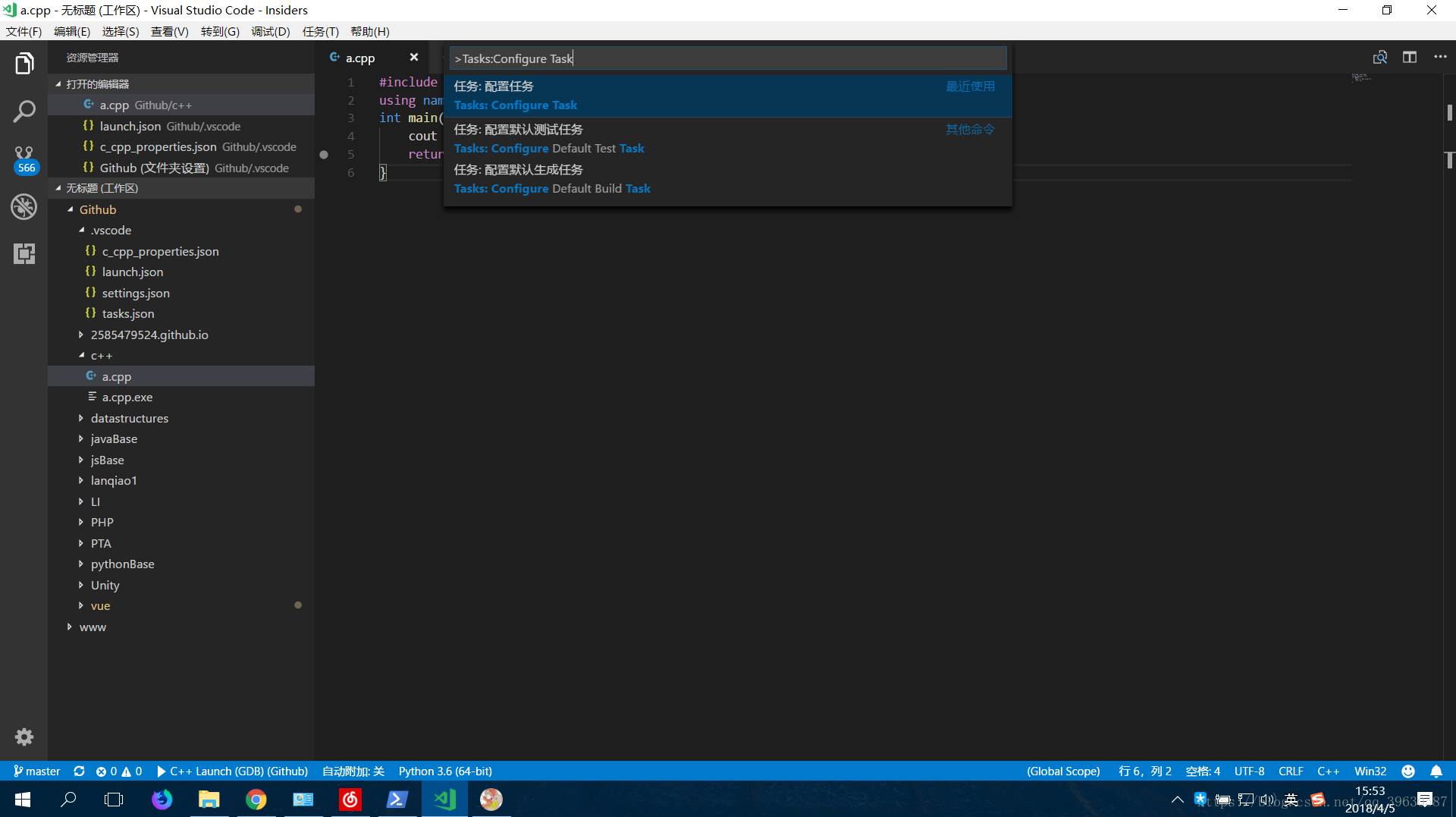Click the indentation setting 空格: 4
Viewport: 1456px width, 817px height.
[1203, 771]
